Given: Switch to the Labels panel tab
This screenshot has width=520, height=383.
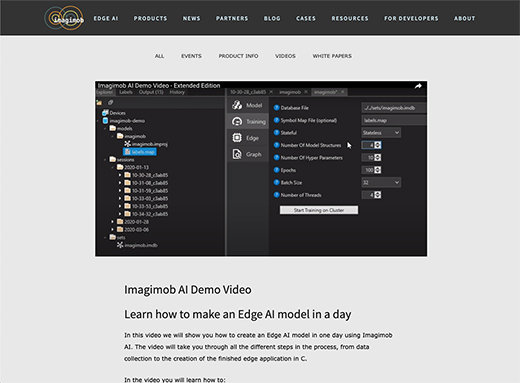Looking at the screenshot, I should [x=126, y=92].
